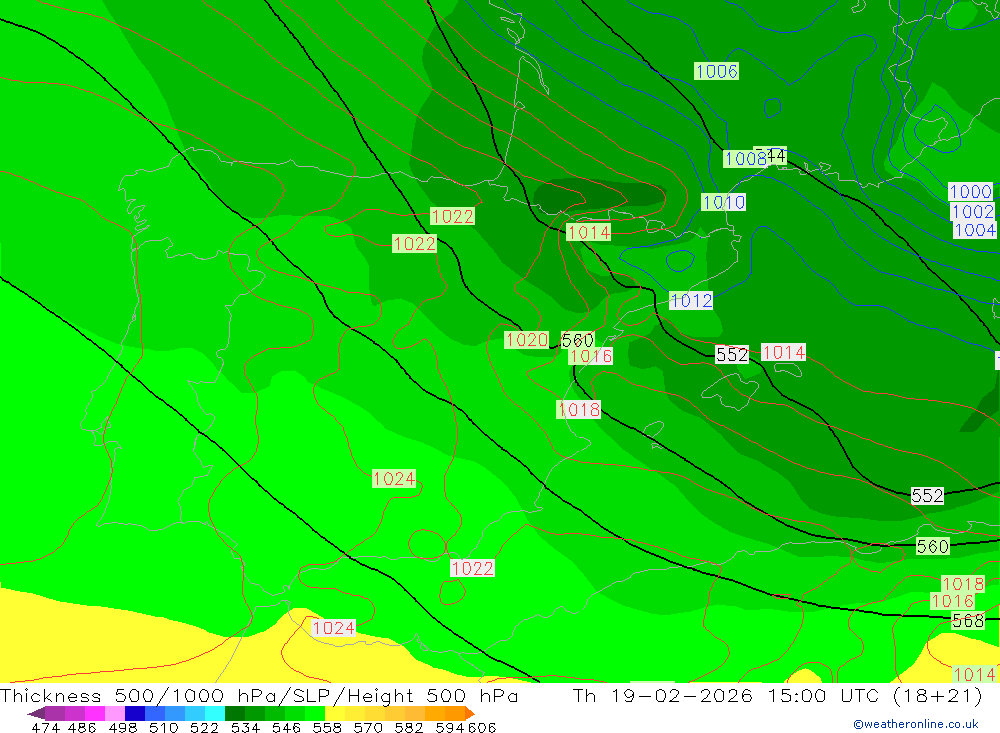Click the legend value 510
The image size is (1000, 733).
point(163,727)
